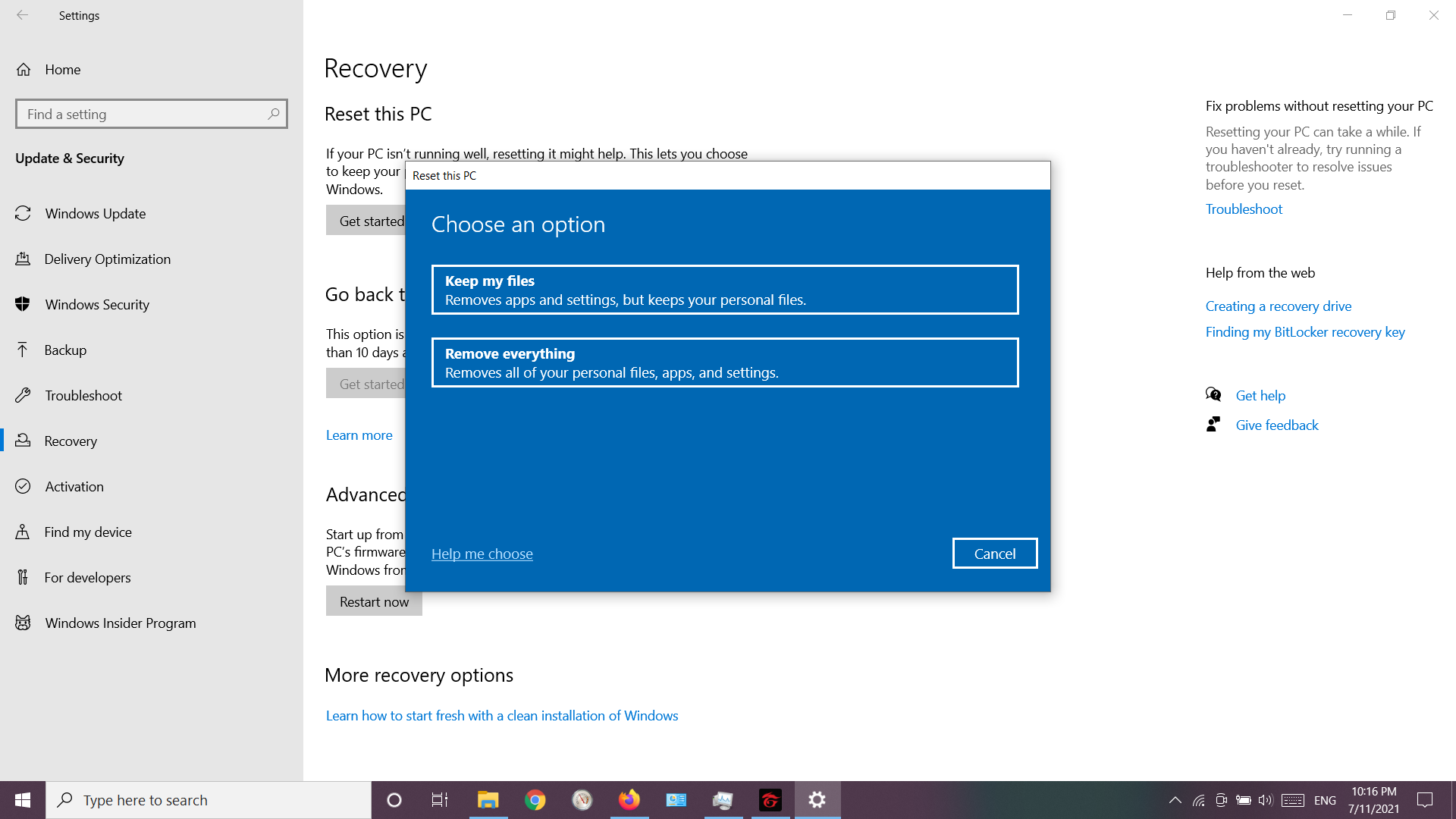1456x819 pixels.
Task: Open Help me choose link
Action: click(x=482, y=554)
